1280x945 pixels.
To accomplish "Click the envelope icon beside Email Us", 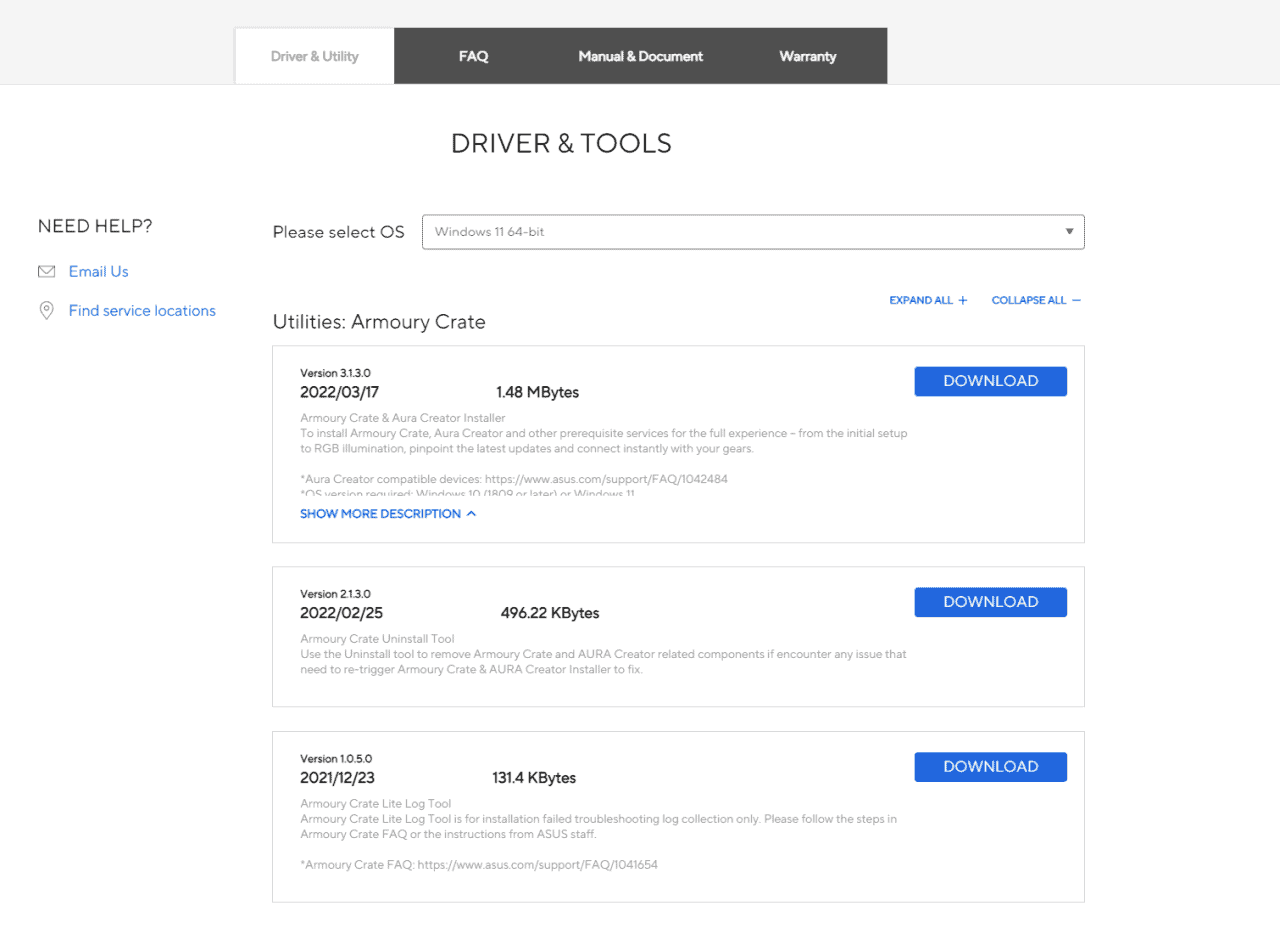I will [x=46, y=272].
